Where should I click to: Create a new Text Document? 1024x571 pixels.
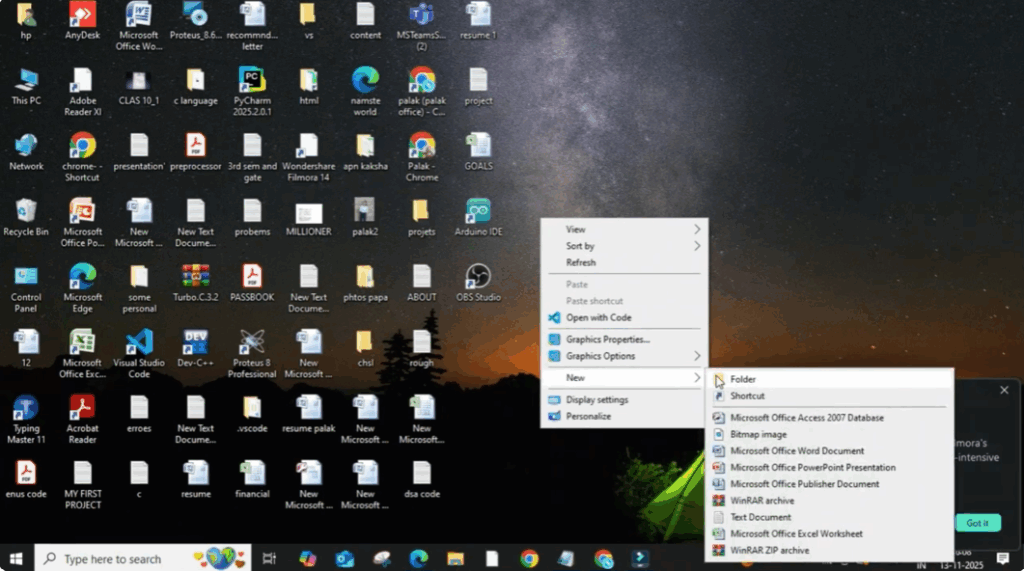tap(829, 517)
